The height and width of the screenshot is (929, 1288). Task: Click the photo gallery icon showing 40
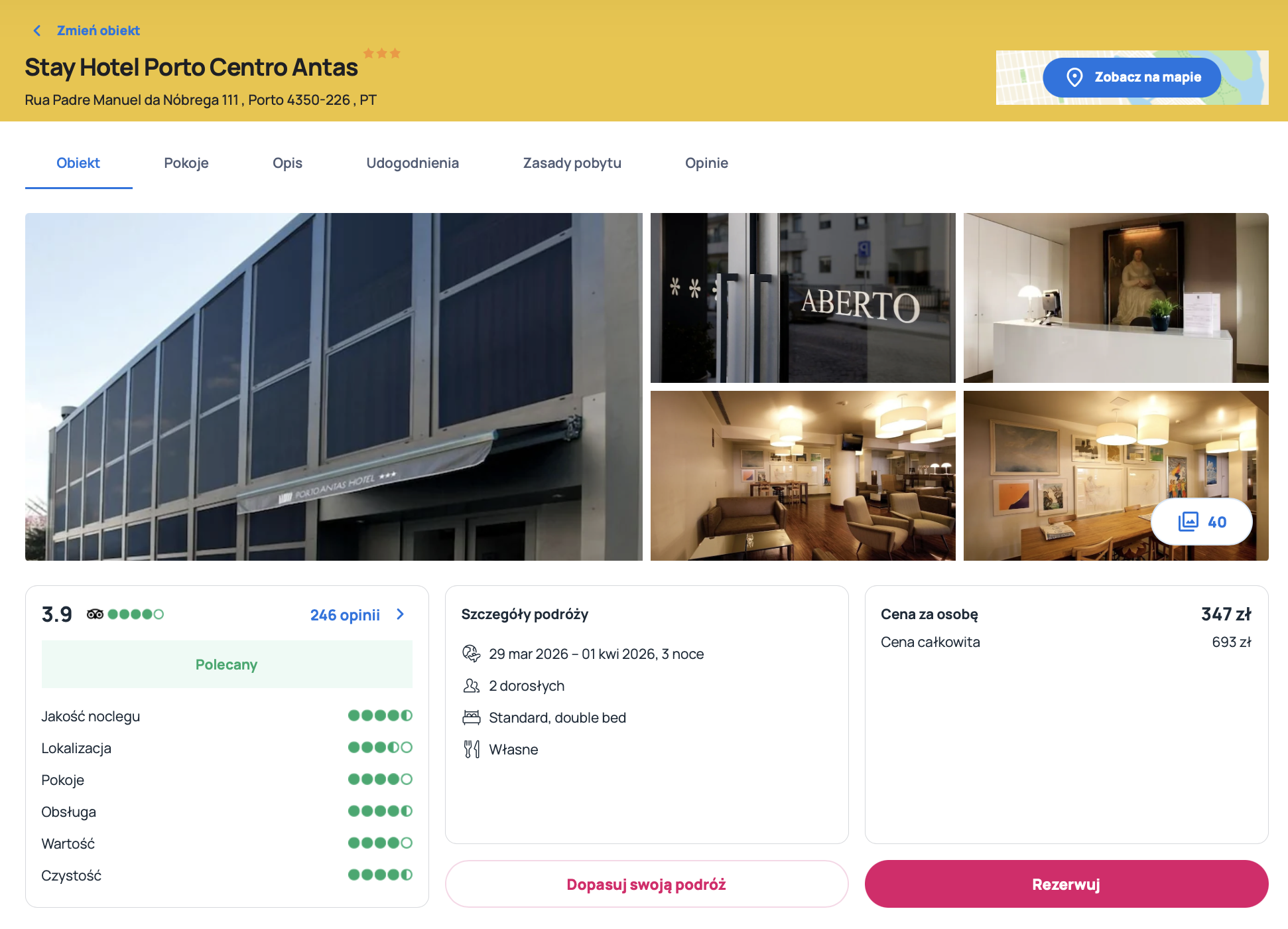tap(1188, 522)
